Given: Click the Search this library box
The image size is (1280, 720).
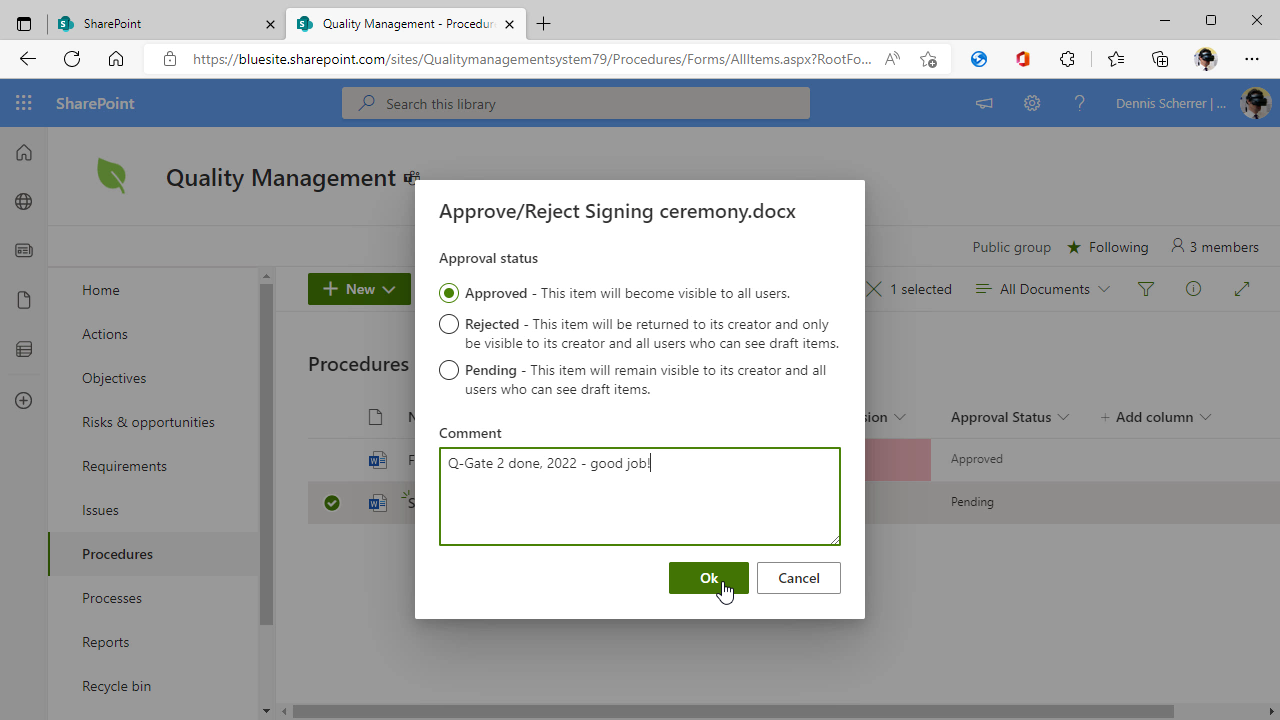Looking at the screenshot, I should [576, 103].
